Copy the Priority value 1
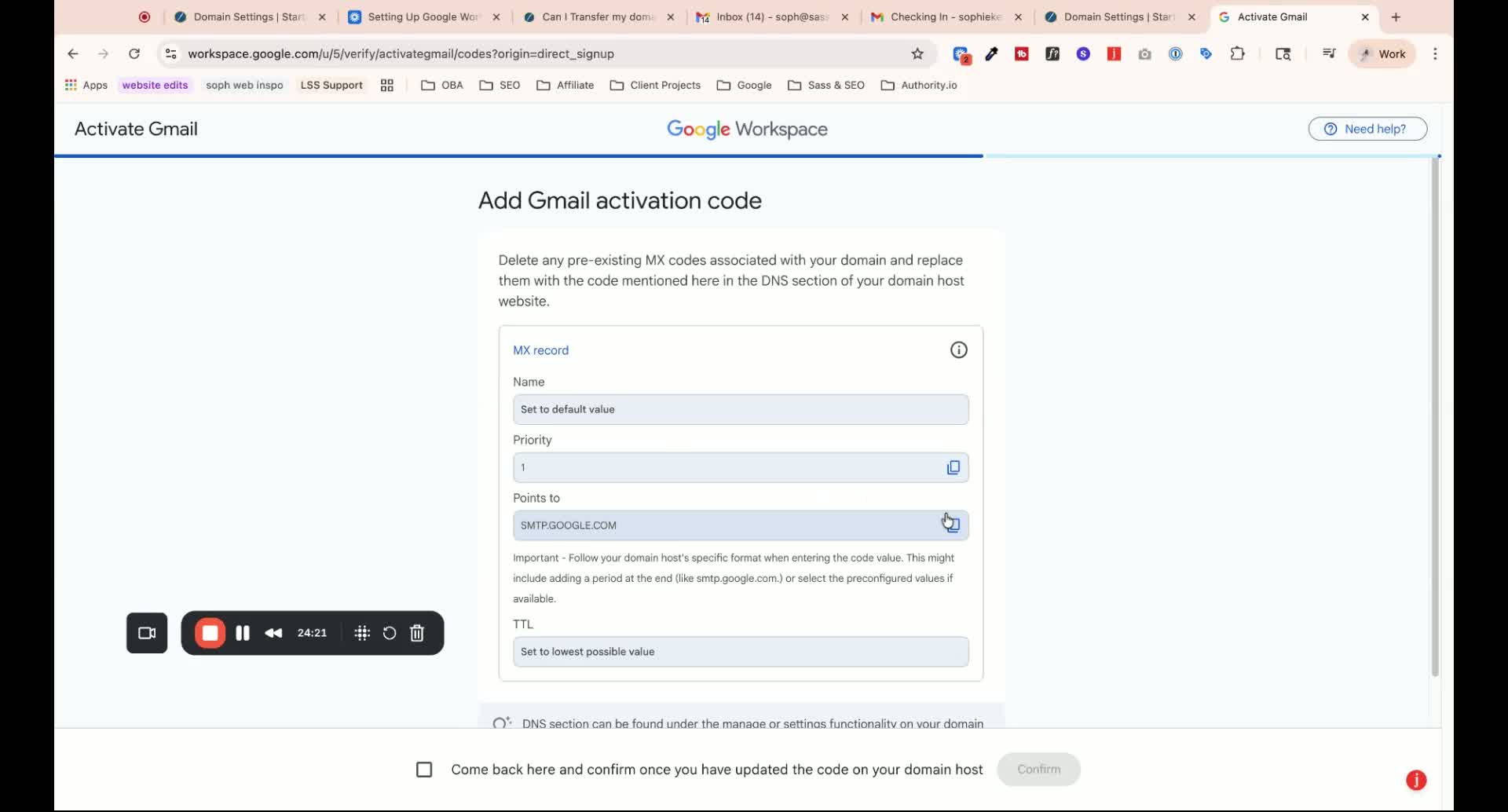 (x=953, y=468)
